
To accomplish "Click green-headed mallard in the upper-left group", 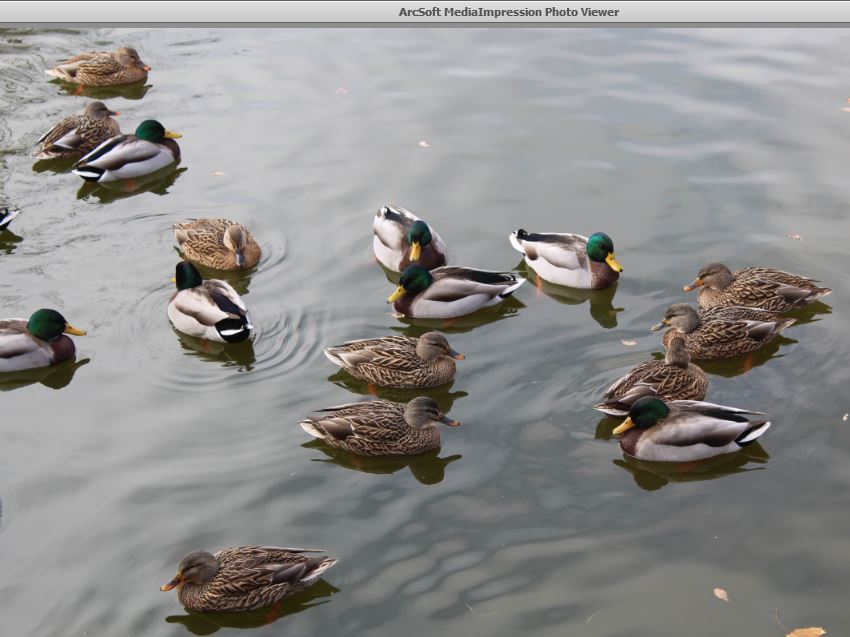I will (x=130, y=153).
